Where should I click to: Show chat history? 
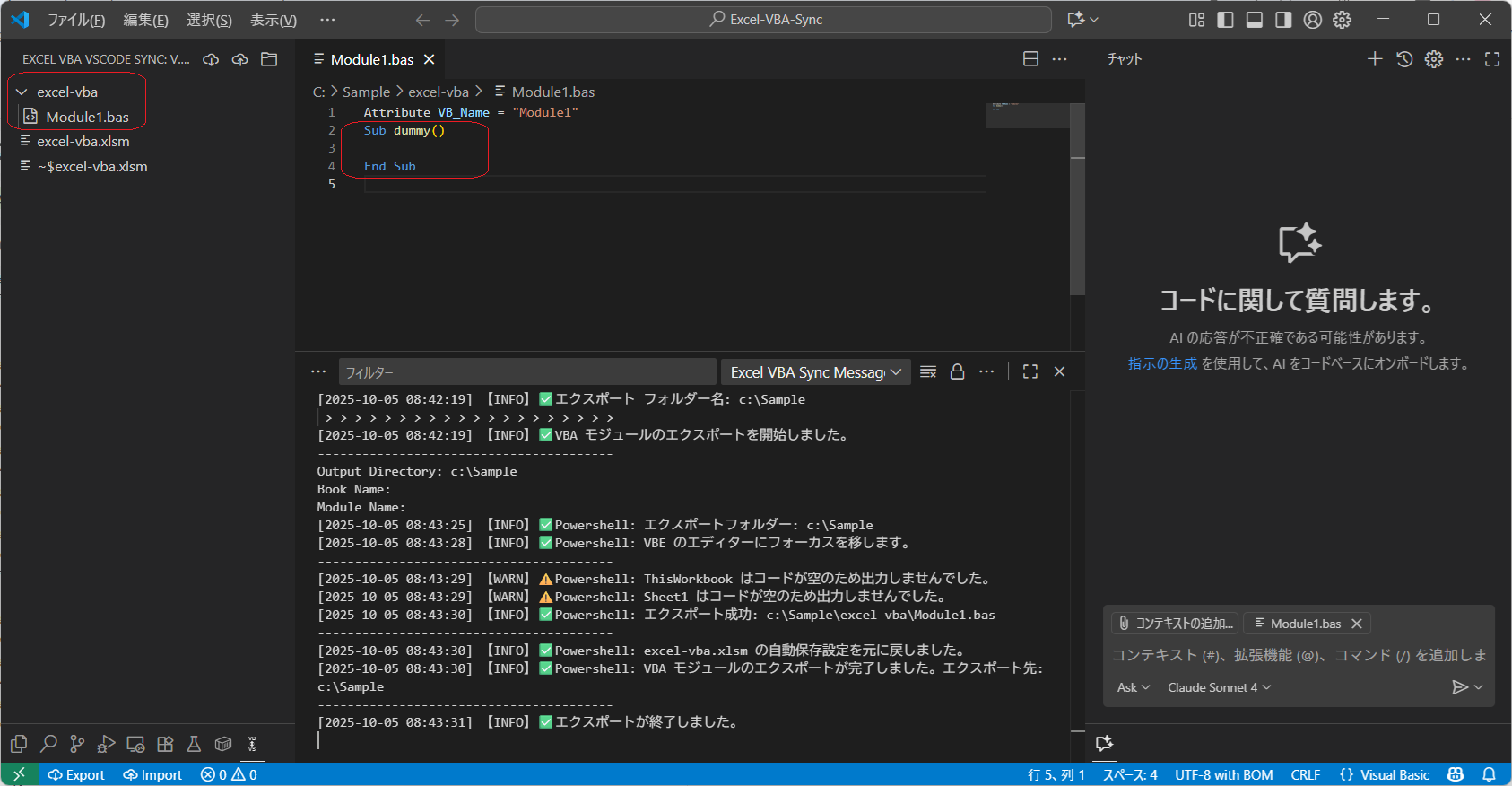click(1404, 59)
